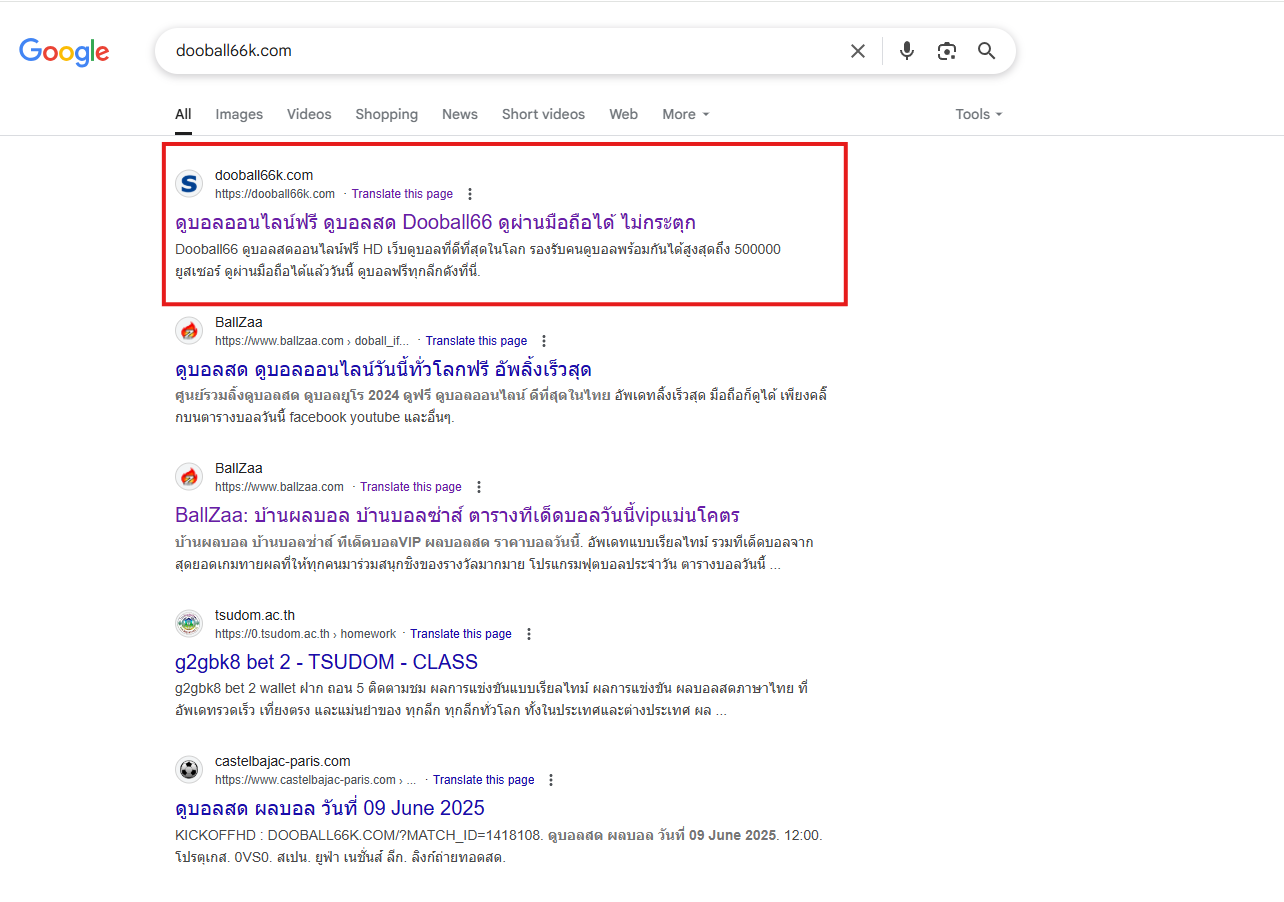Click Translate this page for BallZaa doball_if result
Viewport: 1284px width, 902px height.
coord(476,341)
